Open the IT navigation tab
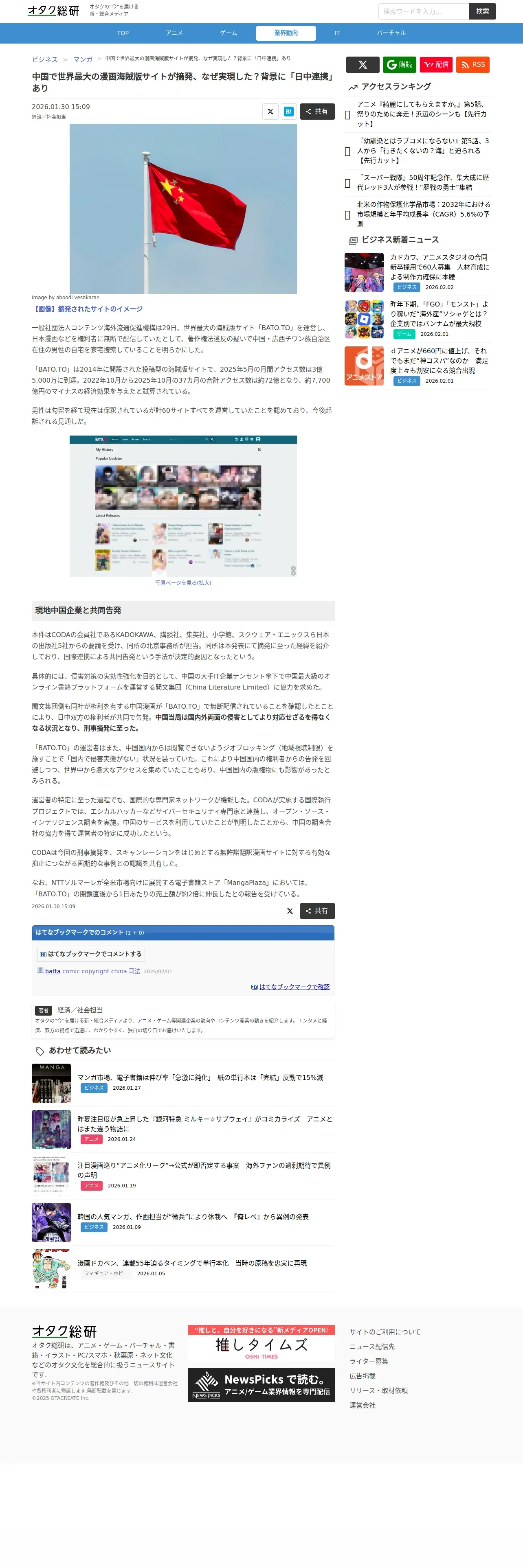Screen dimensions: 523x1568 point(337,33)
